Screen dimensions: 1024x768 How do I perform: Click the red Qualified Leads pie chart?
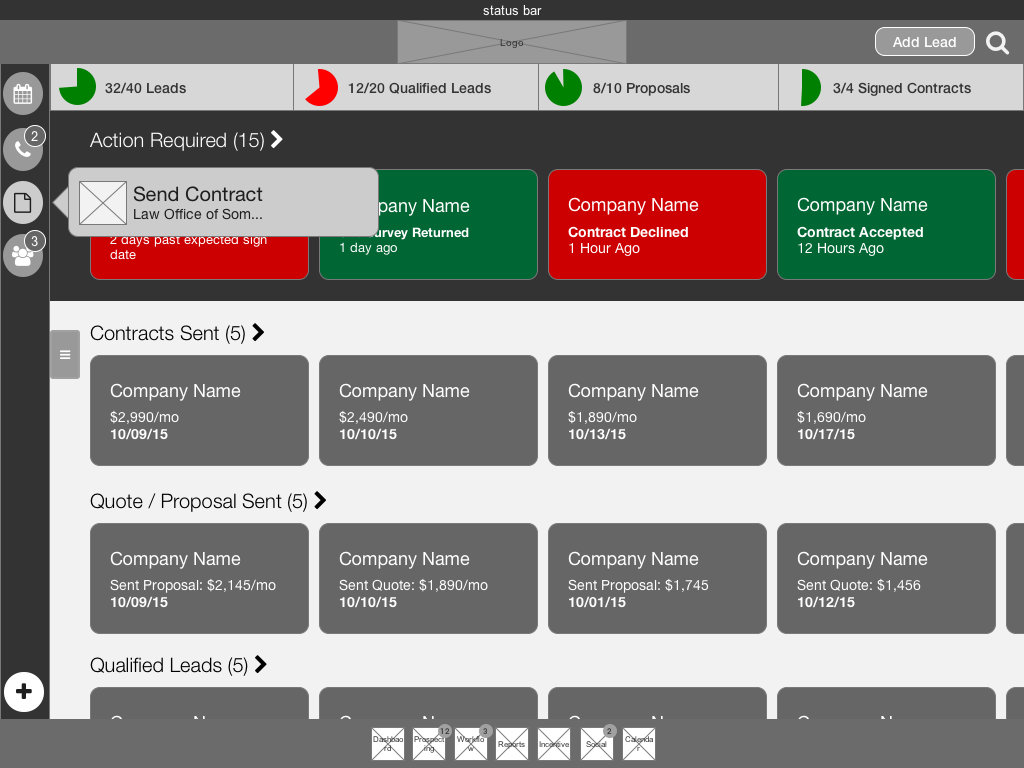[321, 88]
